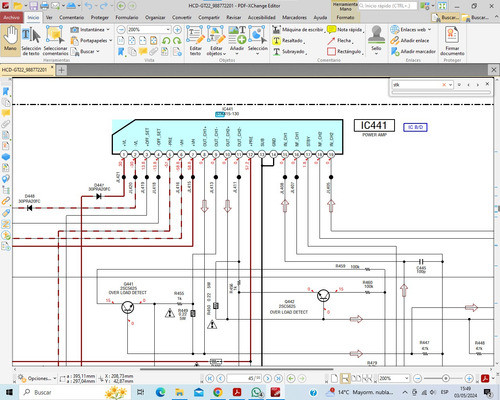This screenshot has height=400, width=500.
Task: Rotate view clockwise using green arrow
Action: point(177,41)
